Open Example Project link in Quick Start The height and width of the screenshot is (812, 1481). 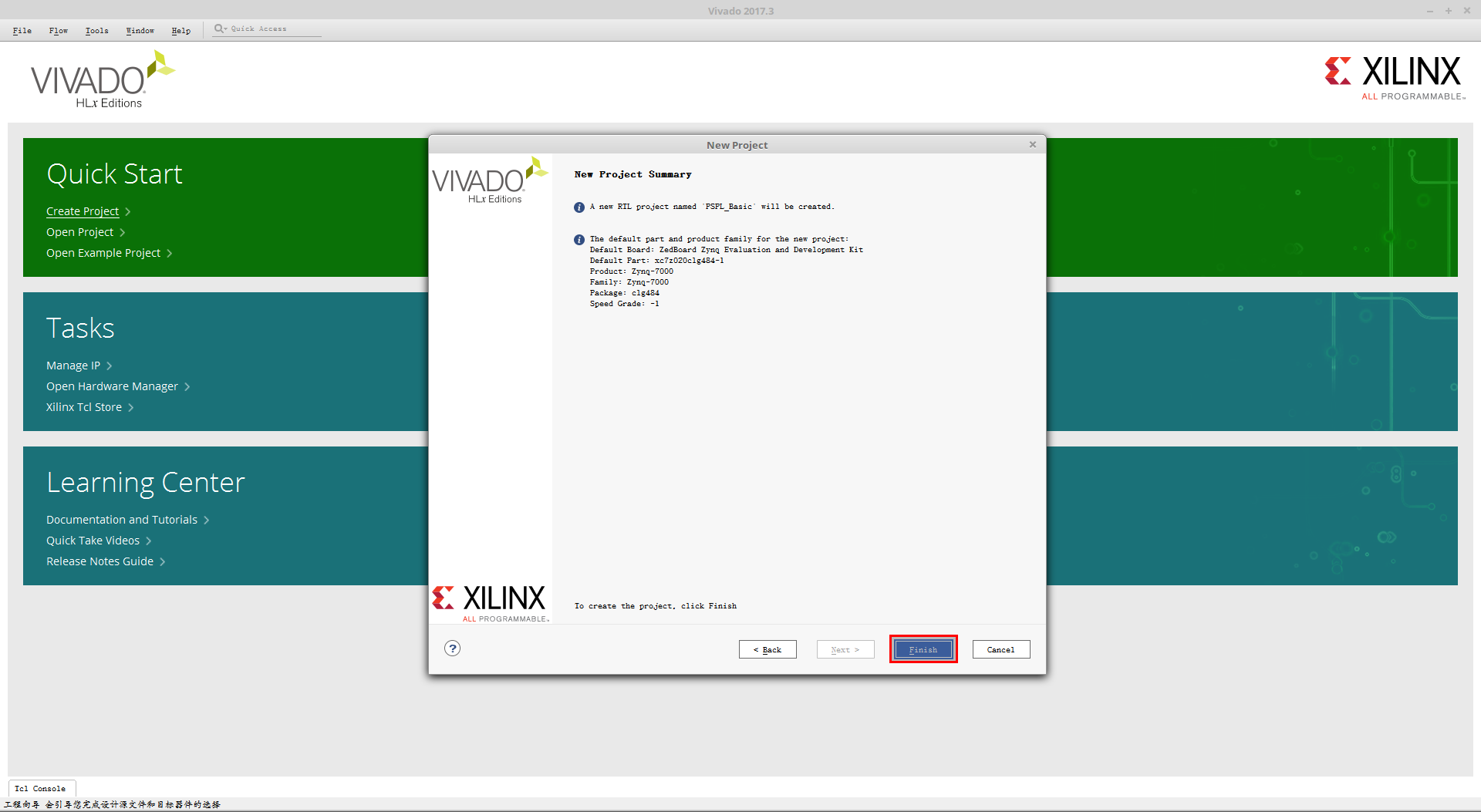tap(103, 253)
